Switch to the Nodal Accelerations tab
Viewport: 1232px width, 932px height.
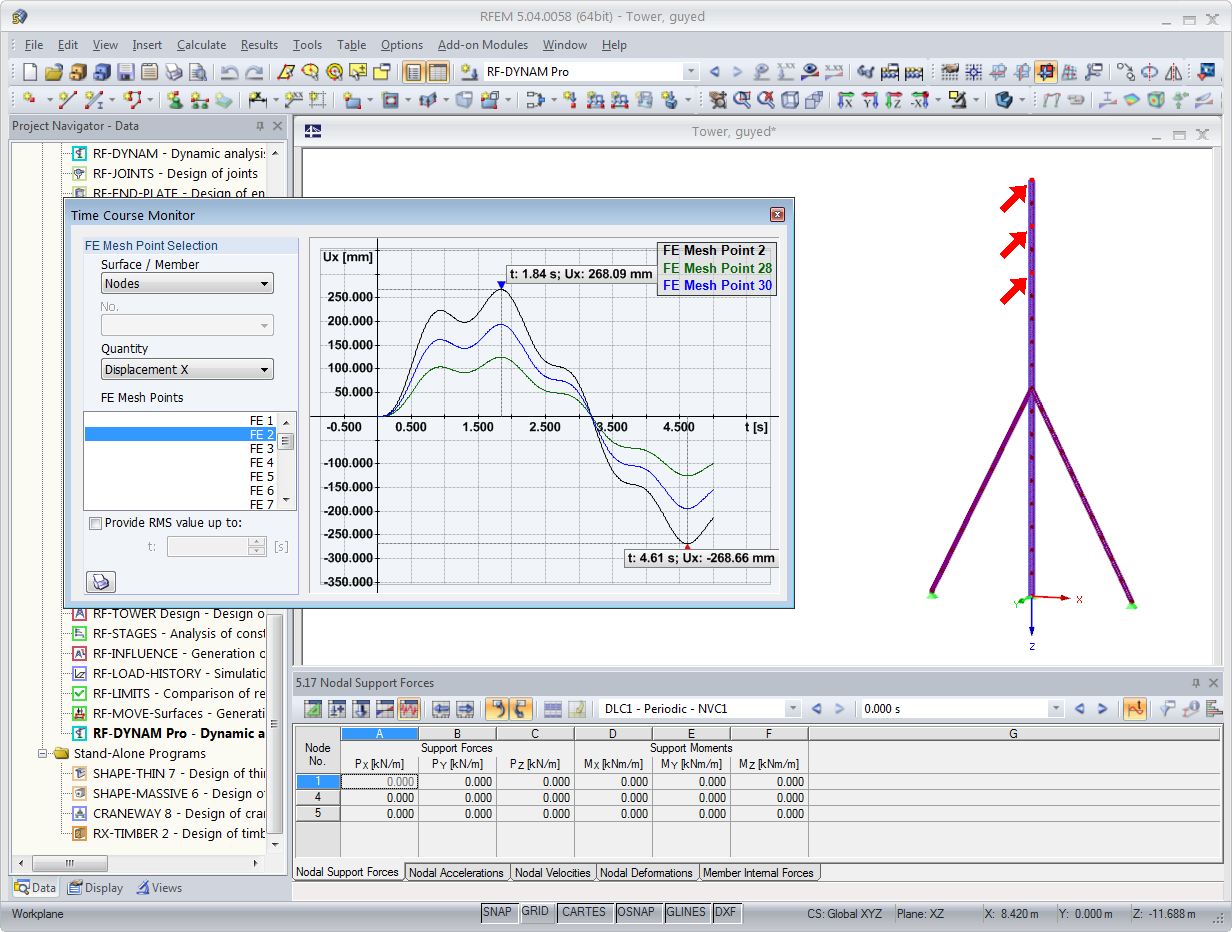point(457,873)
